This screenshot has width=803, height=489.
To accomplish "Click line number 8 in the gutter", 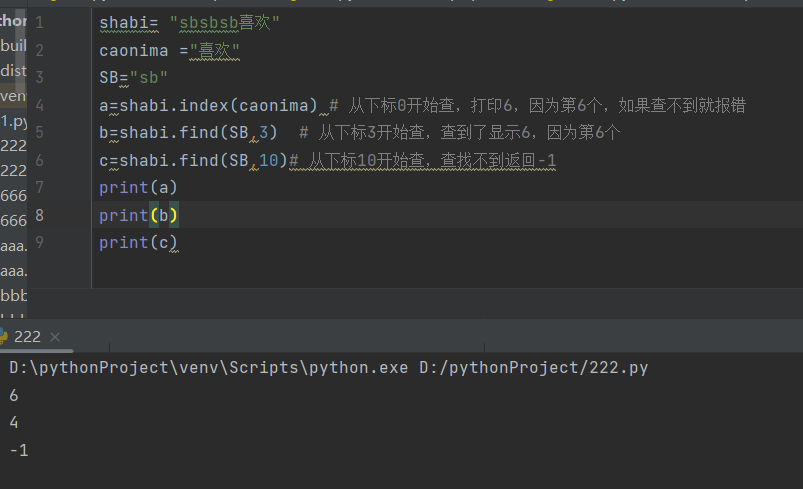I will pos(39,215).
